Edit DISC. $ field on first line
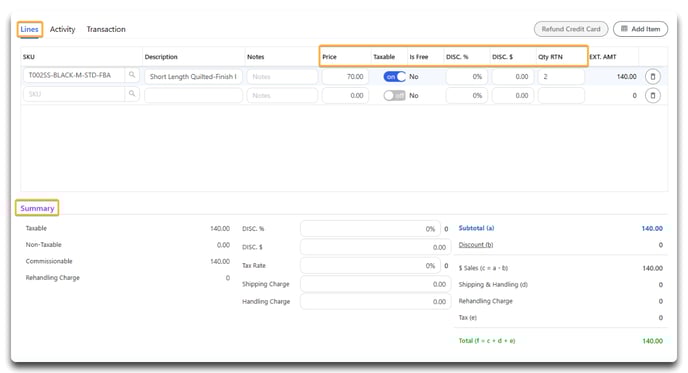Viewport: 688px width, 373px height. (512, 76)
